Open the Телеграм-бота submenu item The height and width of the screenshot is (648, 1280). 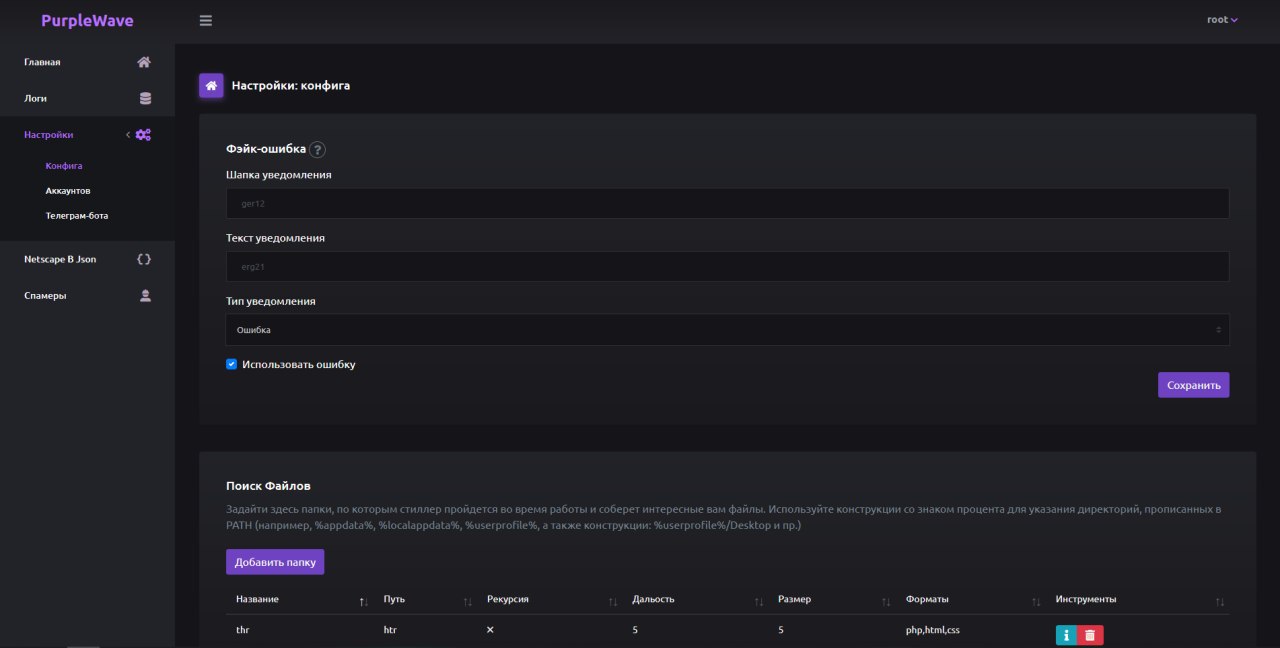pos(77,215)
